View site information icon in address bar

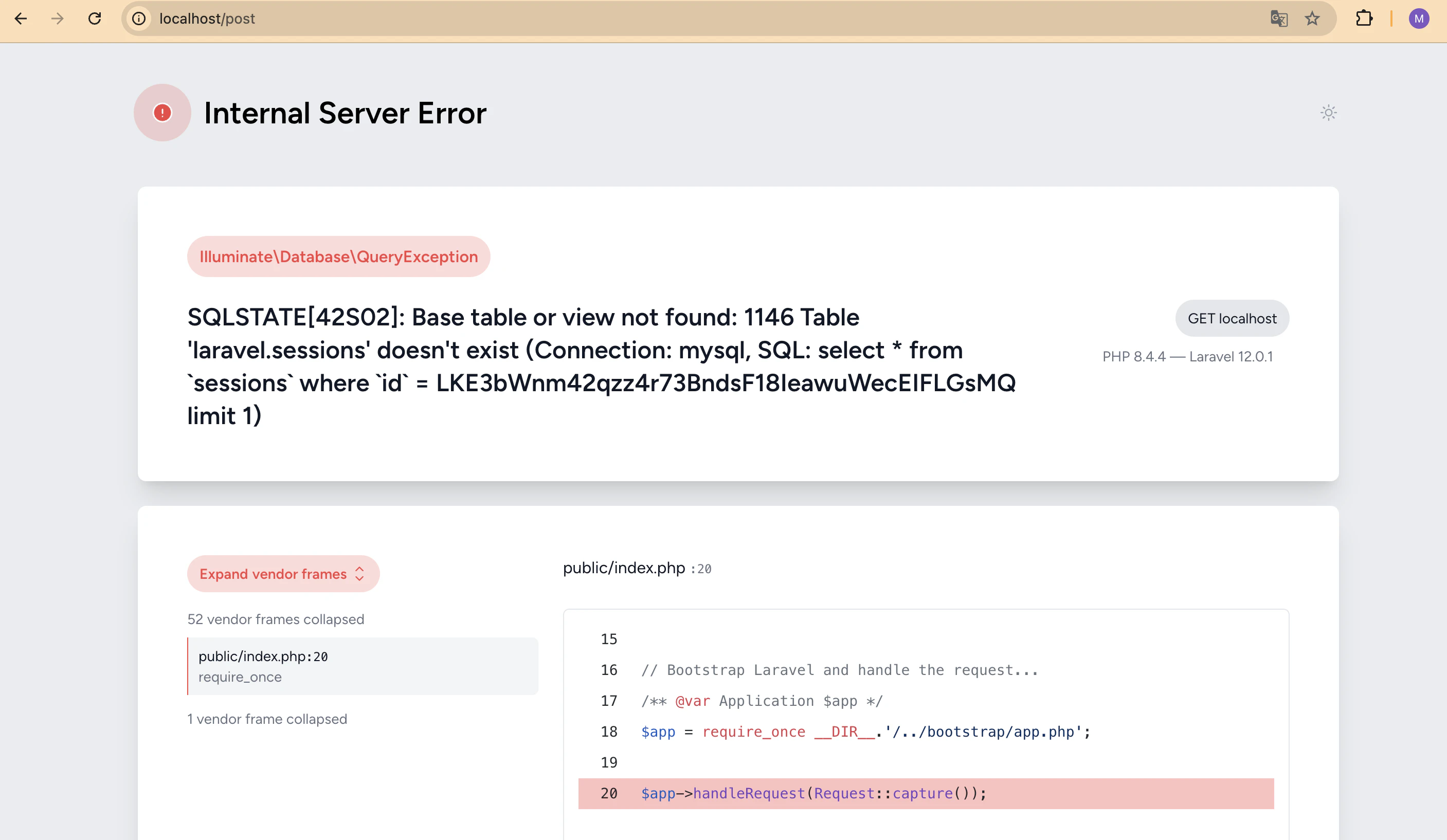pyautogui.click(x=139, y=19)
